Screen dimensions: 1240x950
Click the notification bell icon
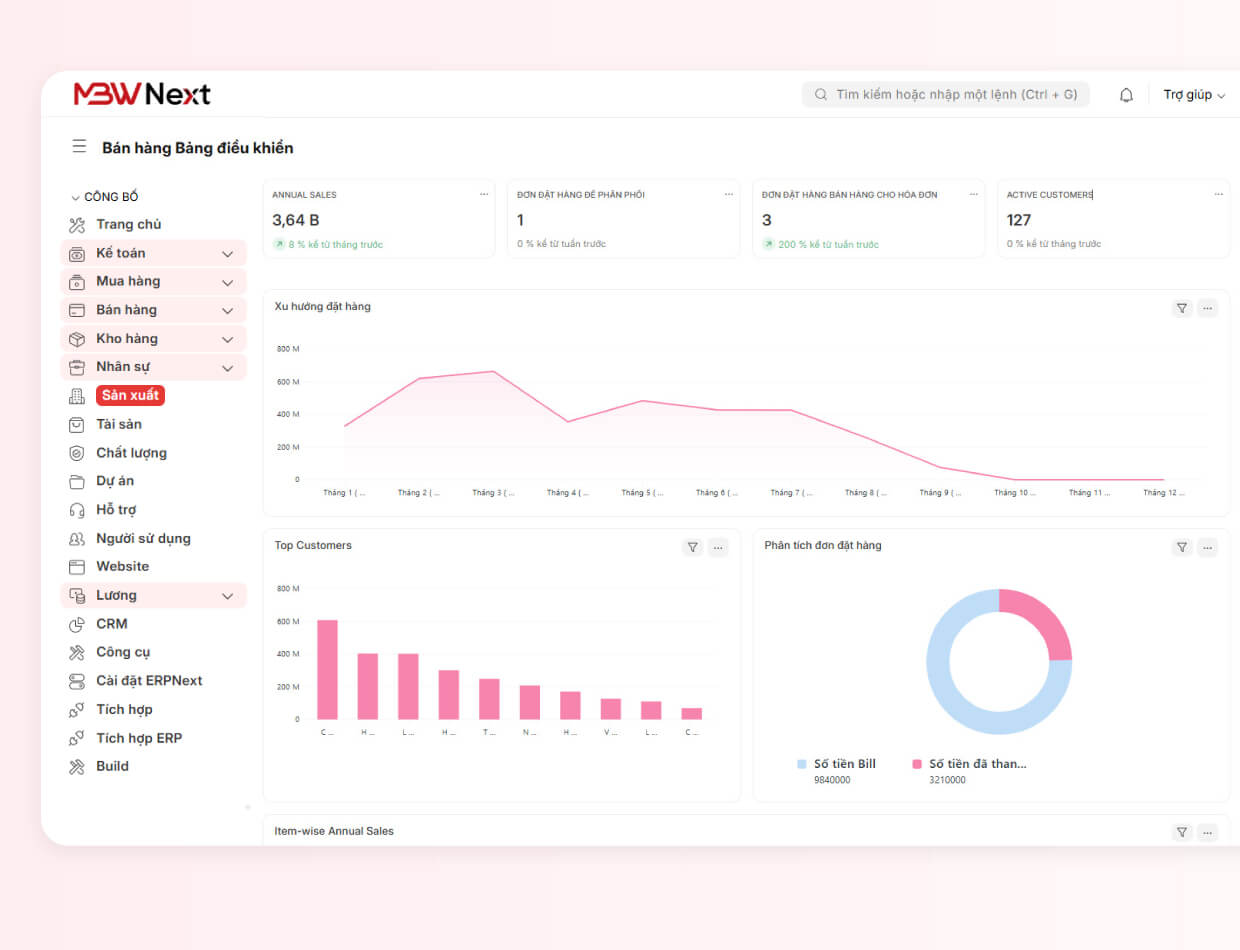point(1126,95)
